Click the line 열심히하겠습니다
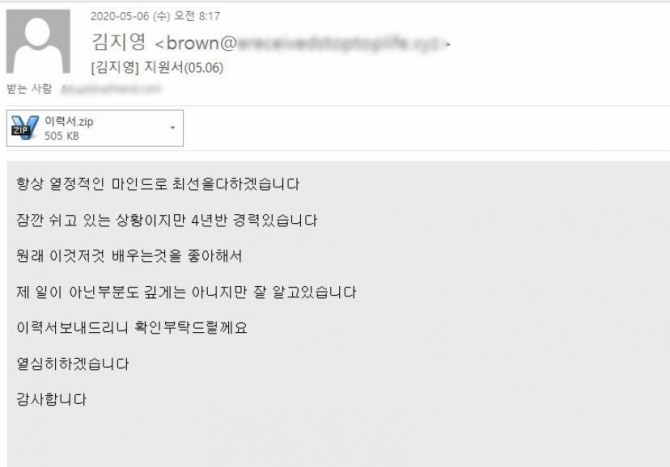Image resolution: width=670 pixels, height=467 pixels. (73, 364)
